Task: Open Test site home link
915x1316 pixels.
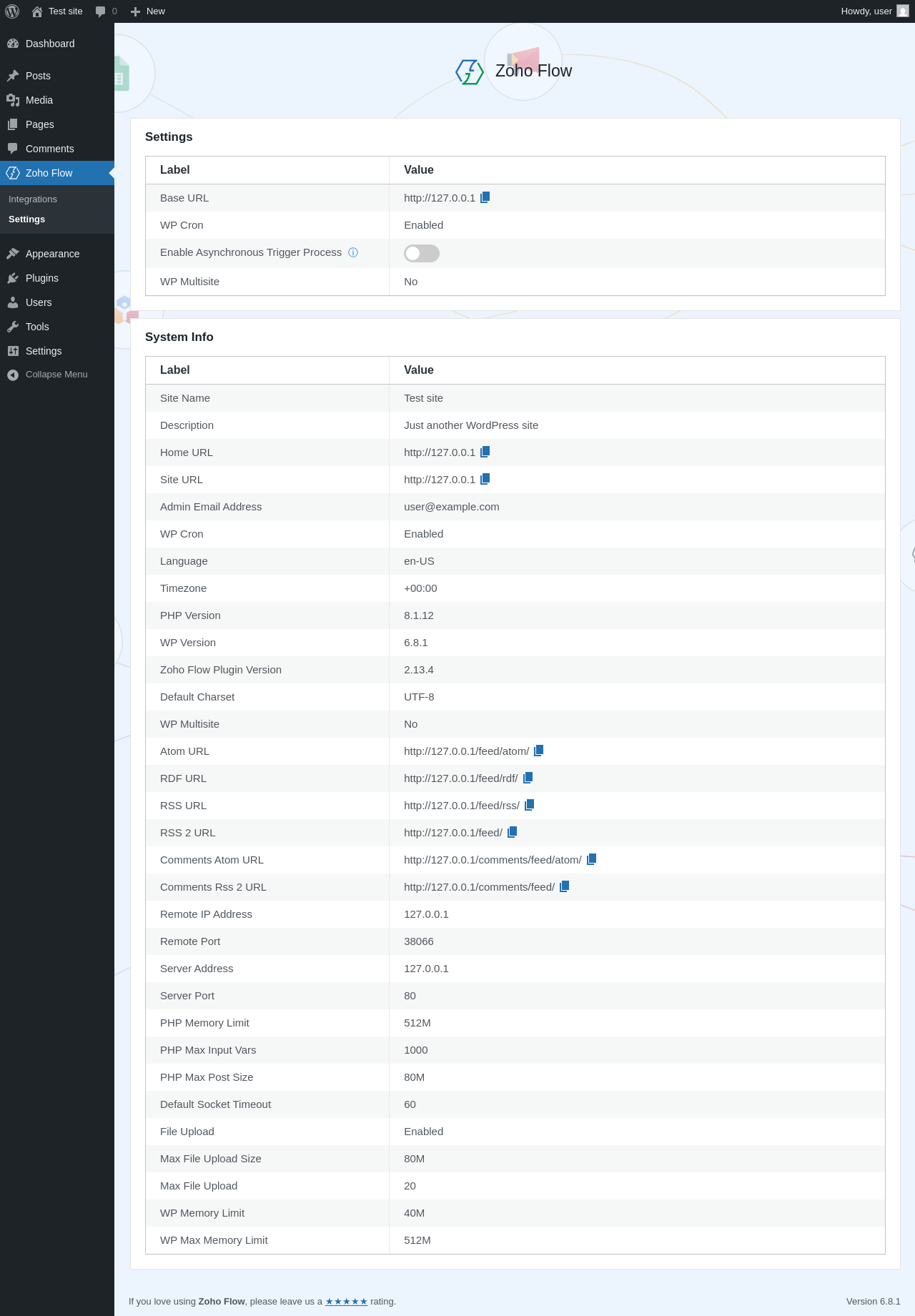Action: (57, 11)
